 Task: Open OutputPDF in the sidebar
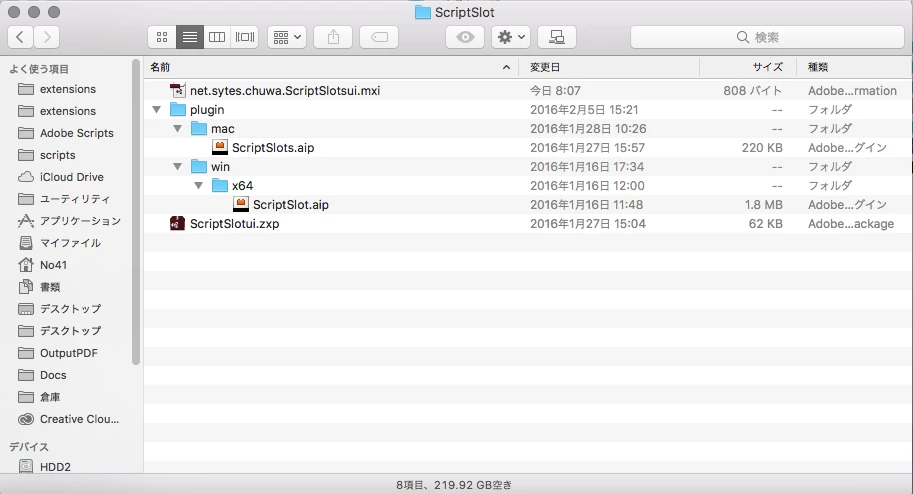coord(68,353)
